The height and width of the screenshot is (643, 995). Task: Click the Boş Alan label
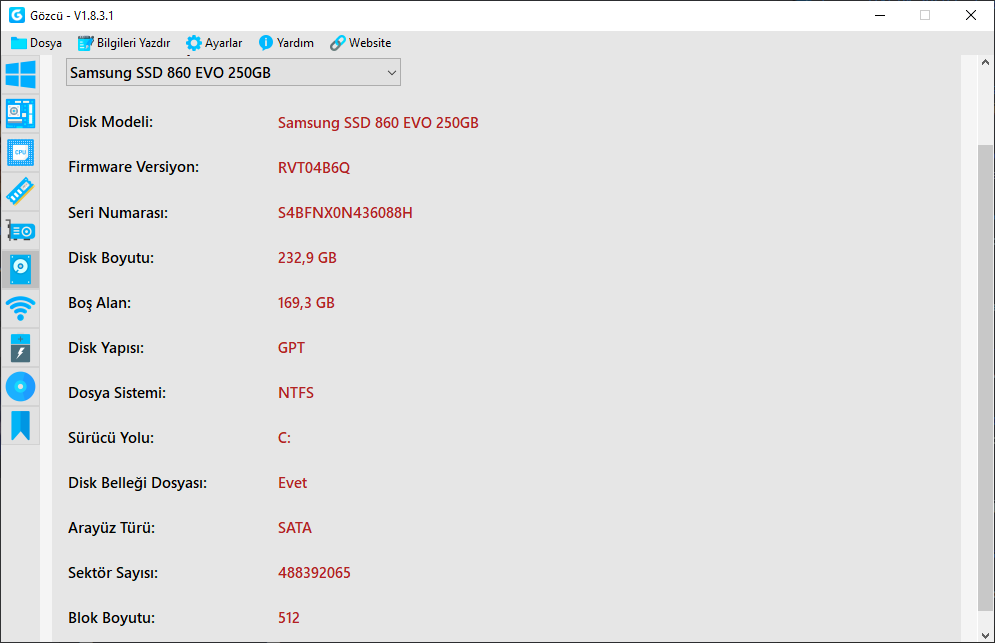coord(100,303)
